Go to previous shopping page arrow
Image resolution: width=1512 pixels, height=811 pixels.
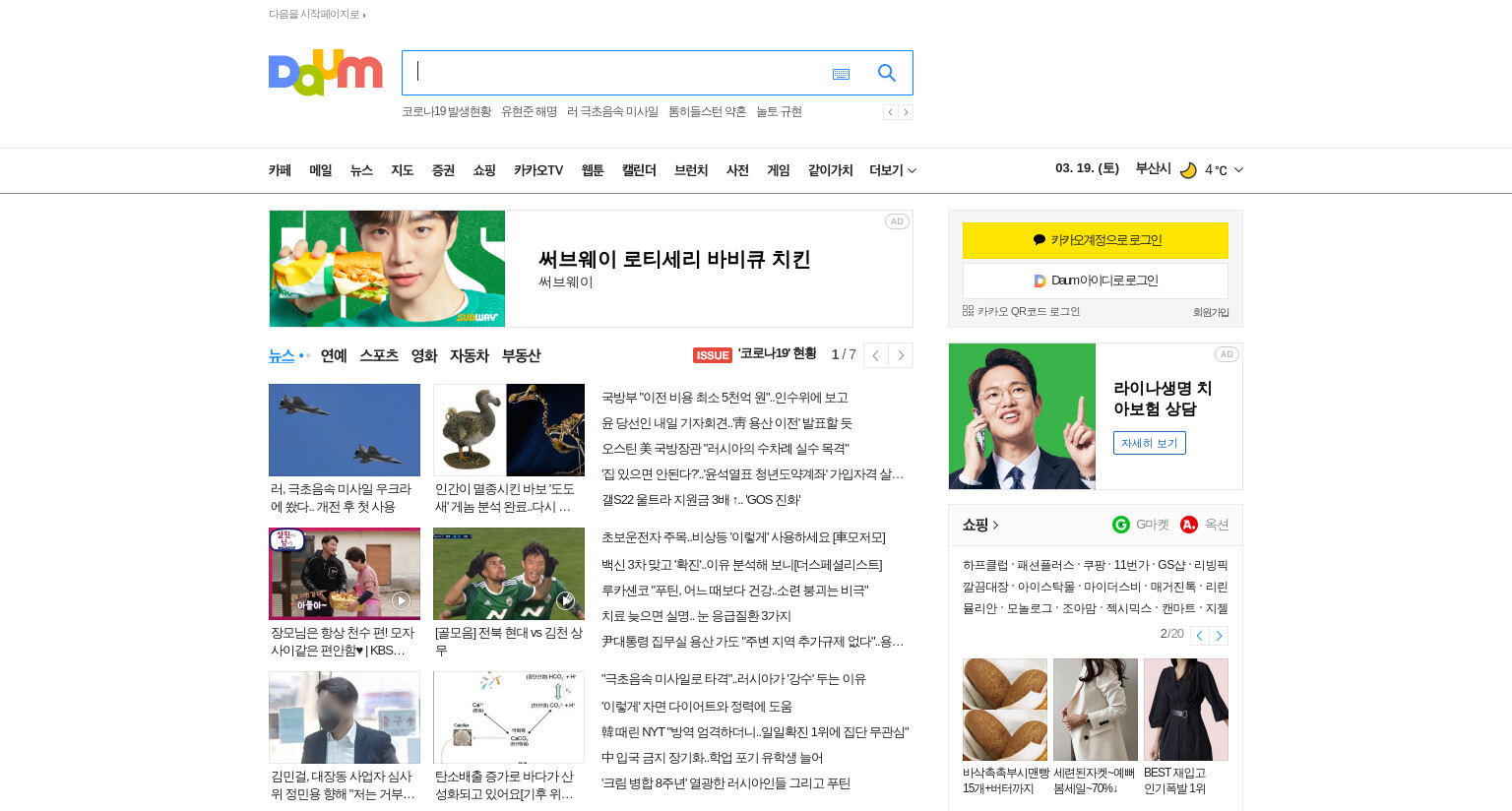click(x=1200, y=636)
